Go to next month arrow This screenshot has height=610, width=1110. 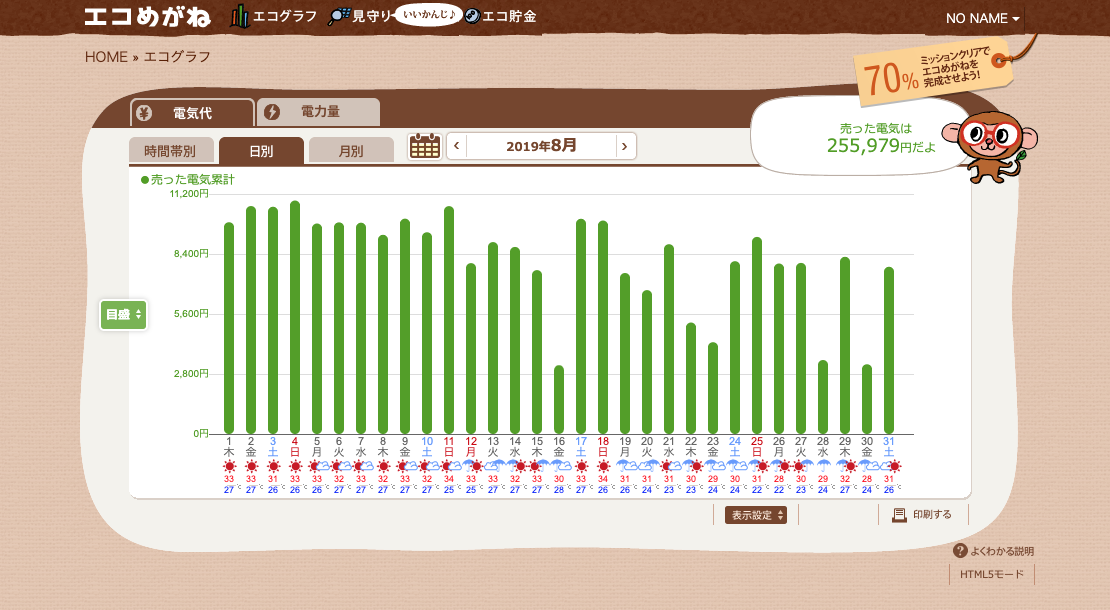coord(624,146)
